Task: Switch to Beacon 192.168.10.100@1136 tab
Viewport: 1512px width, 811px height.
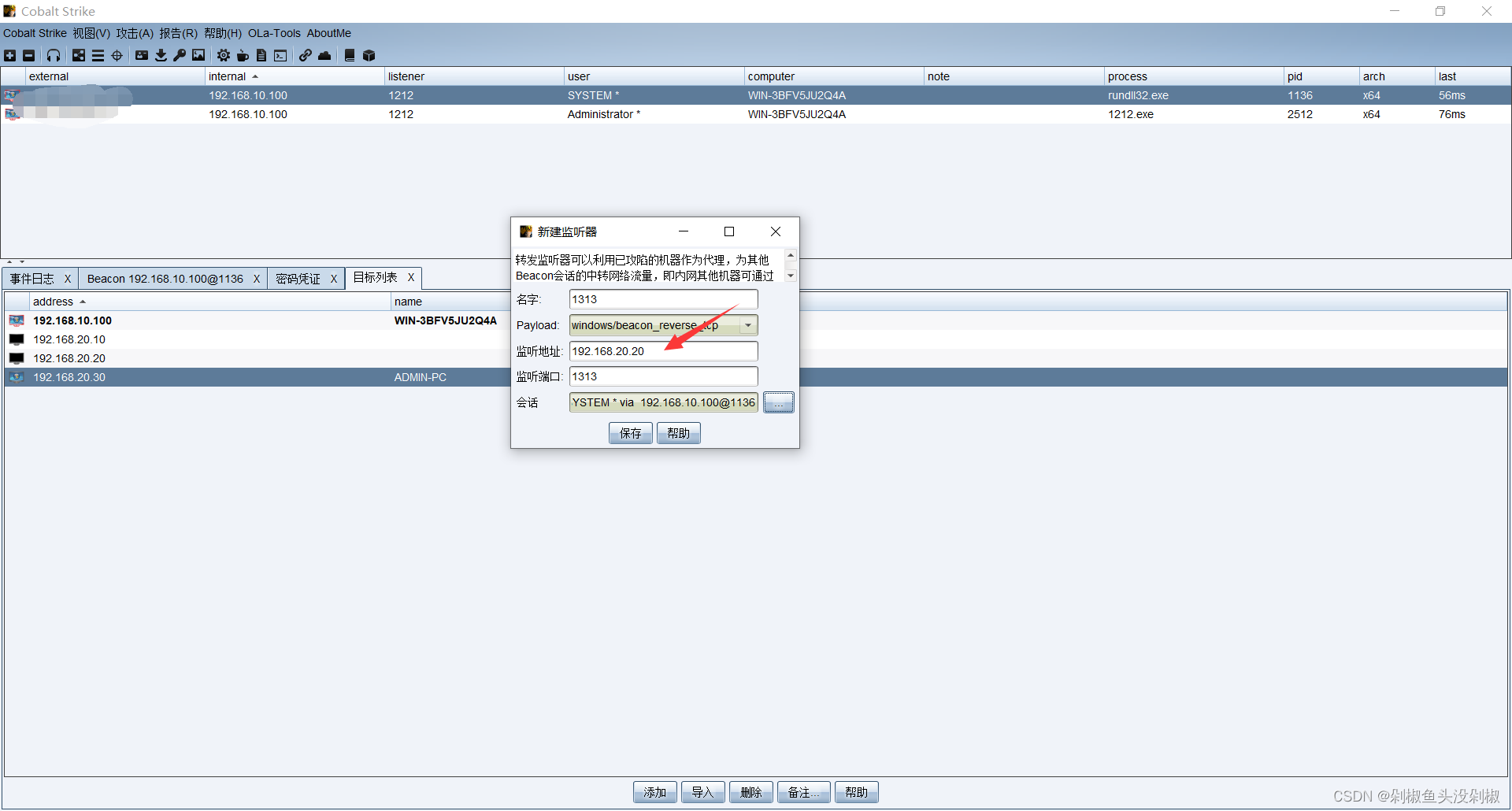Action: (x=165, y=279)
